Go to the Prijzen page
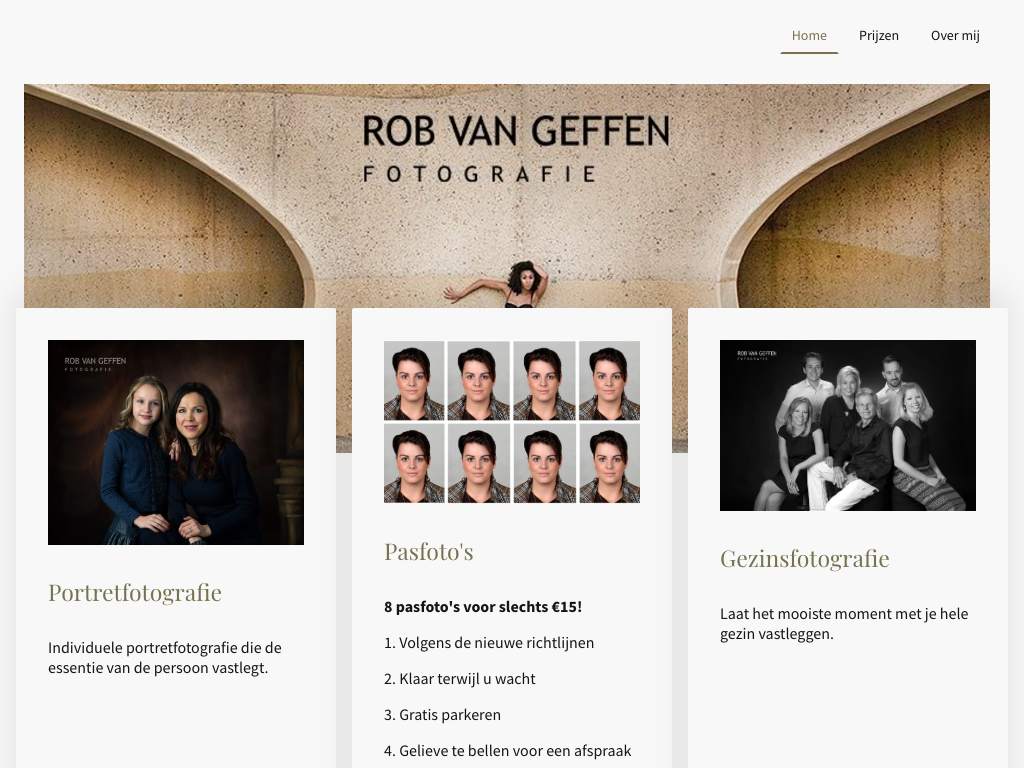The image size is (1024, 768). 878,35
